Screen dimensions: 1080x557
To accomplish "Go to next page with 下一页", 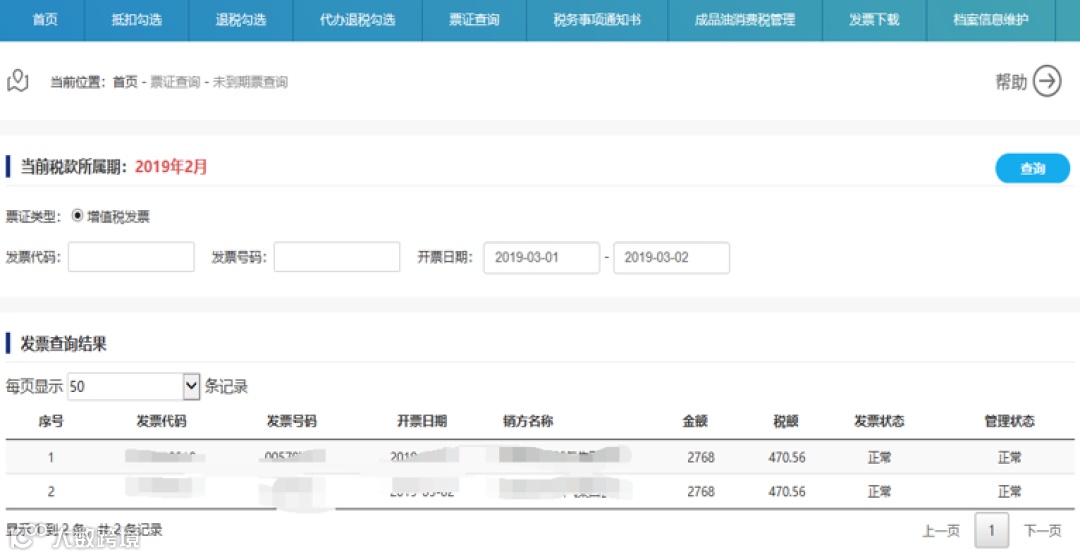I will point(1043,530).
